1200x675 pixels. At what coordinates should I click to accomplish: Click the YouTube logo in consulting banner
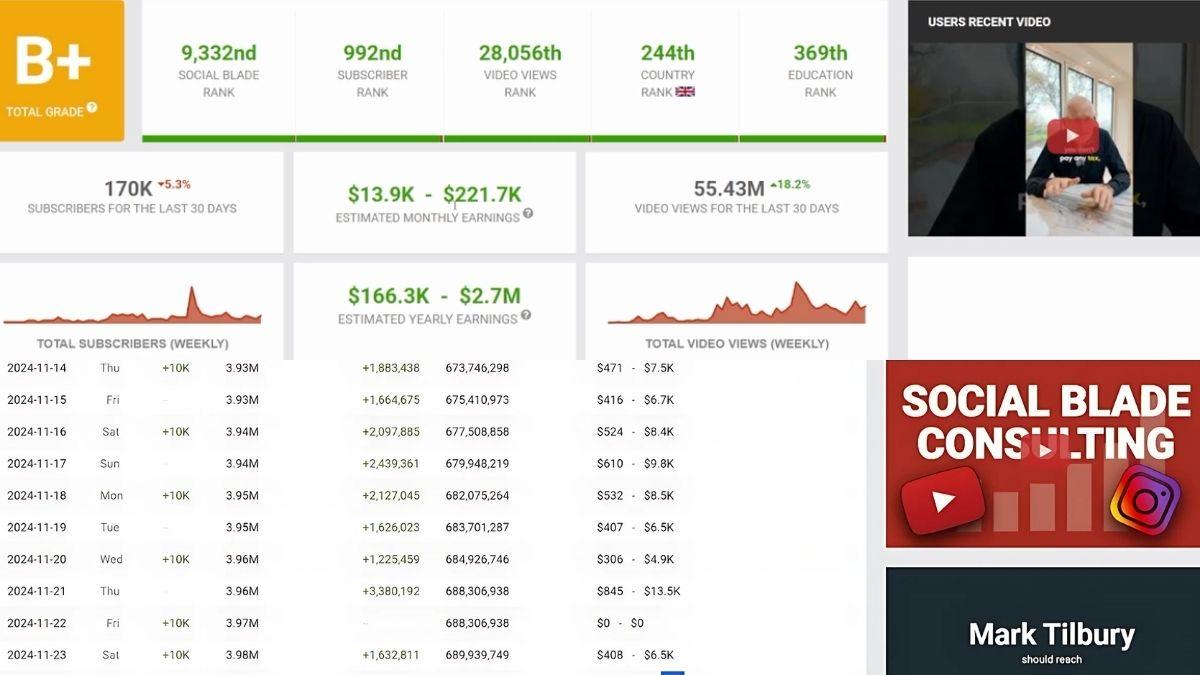coord(942,500)
